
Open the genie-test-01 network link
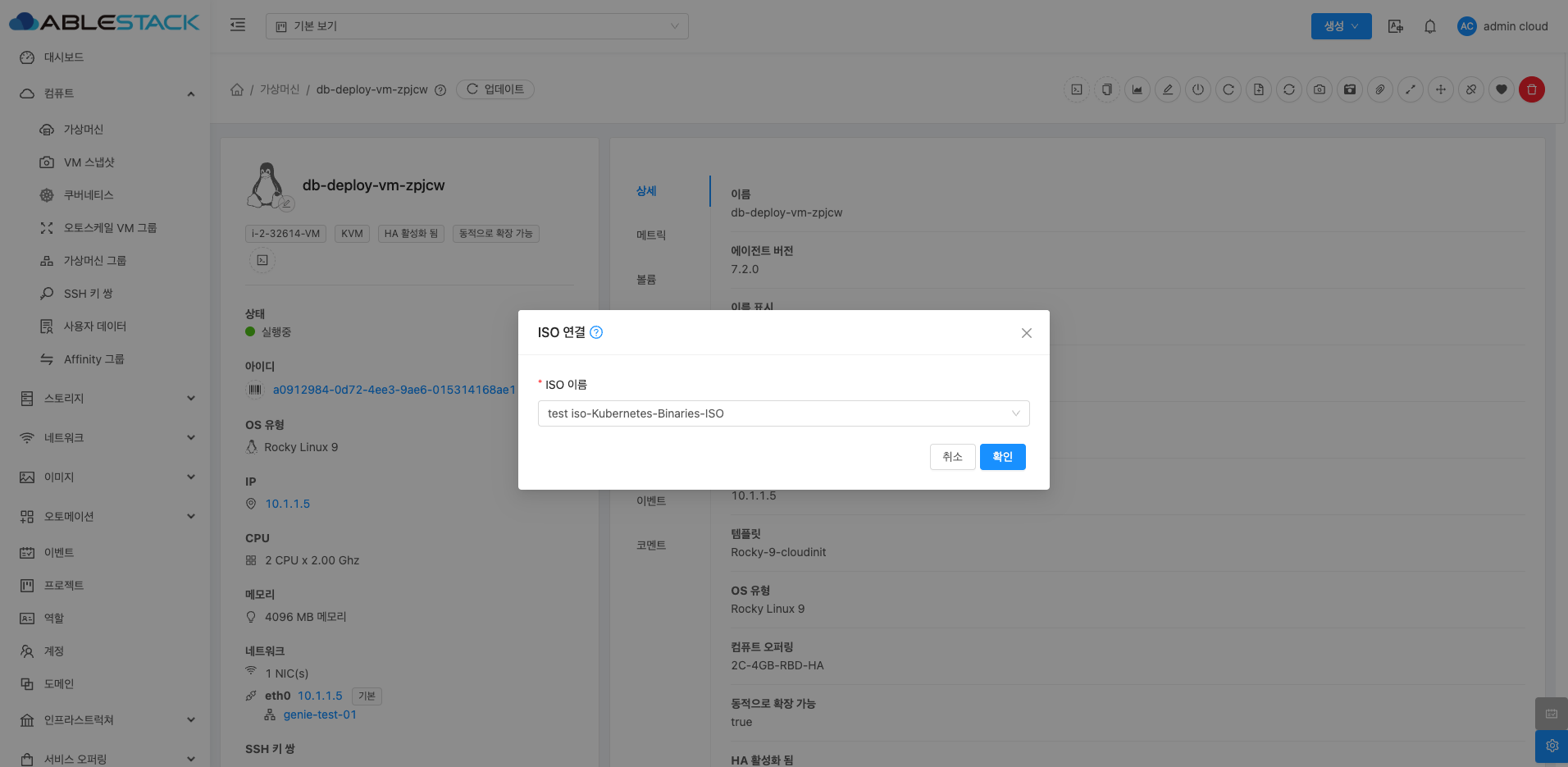tap(320, 714)
